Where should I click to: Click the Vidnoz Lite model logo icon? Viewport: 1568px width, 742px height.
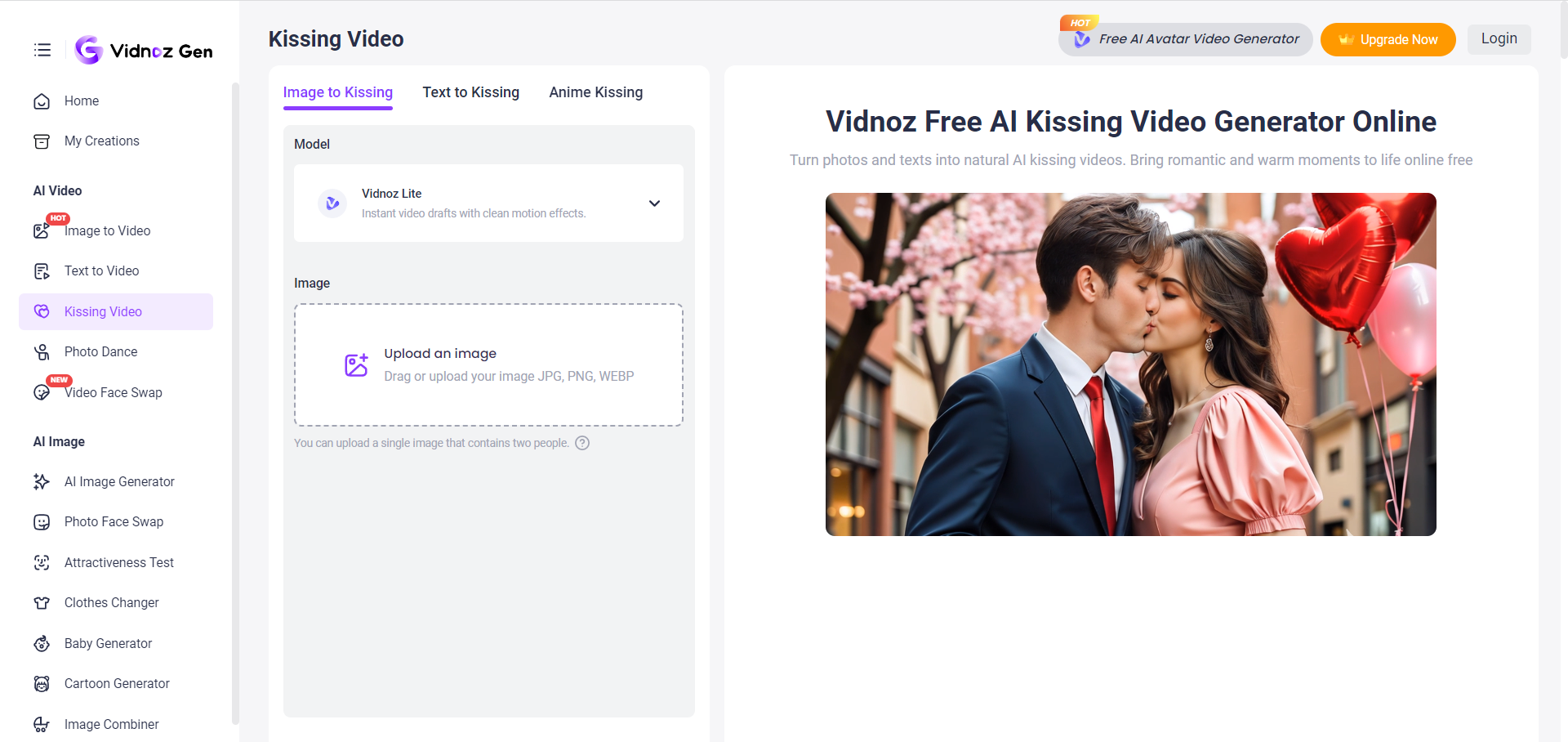click(332, 203)
